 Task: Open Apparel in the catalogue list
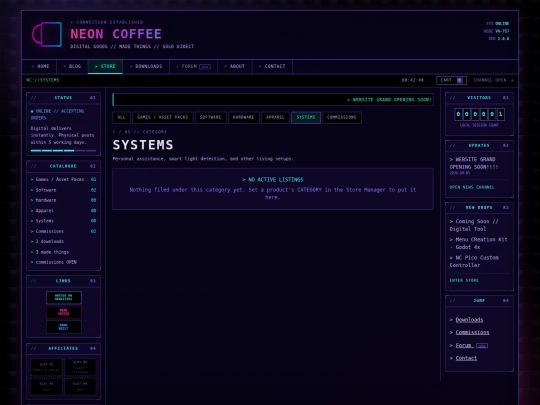[63, 210]
